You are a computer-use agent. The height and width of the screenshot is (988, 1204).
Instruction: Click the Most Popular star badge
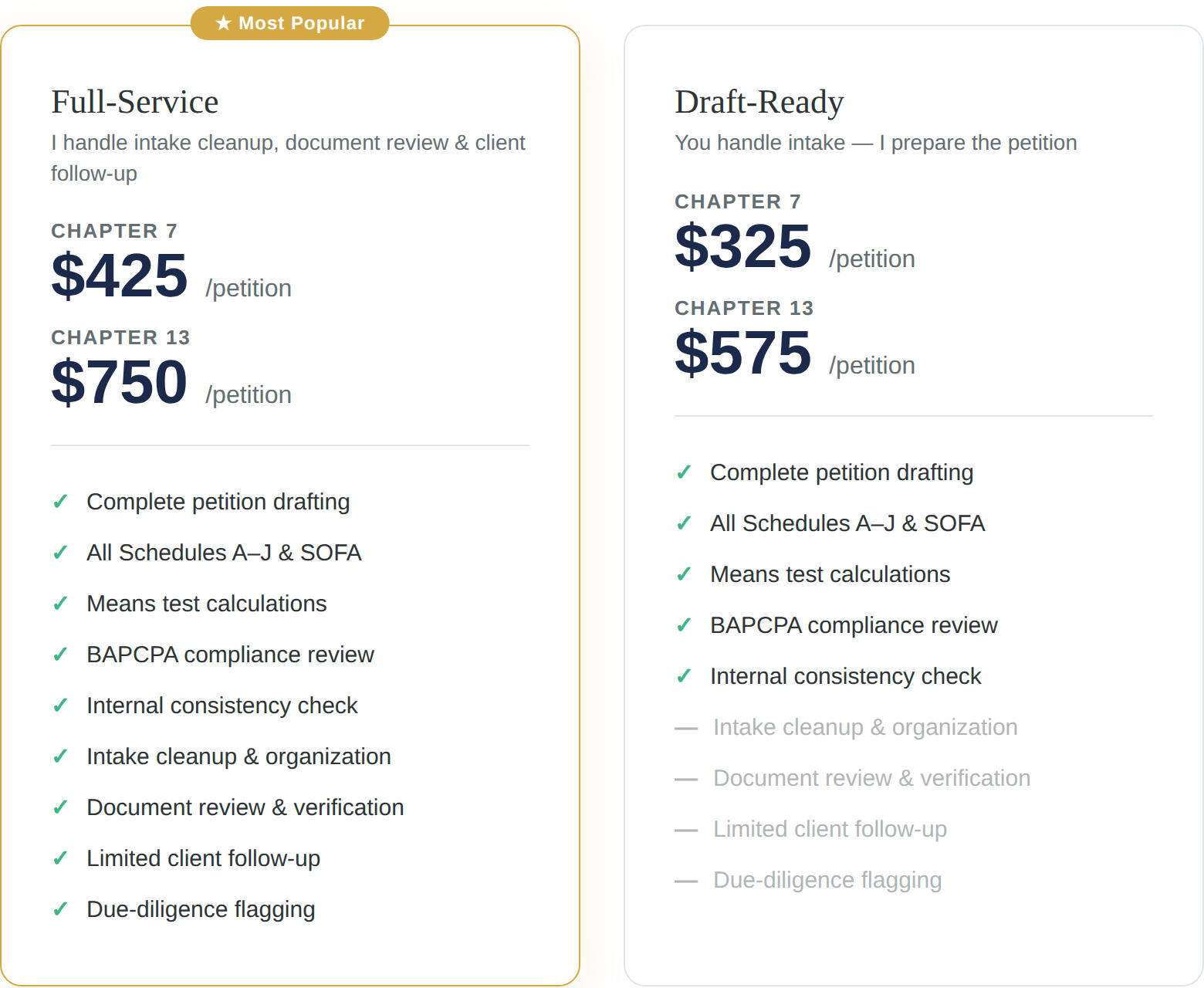point(289,23)
